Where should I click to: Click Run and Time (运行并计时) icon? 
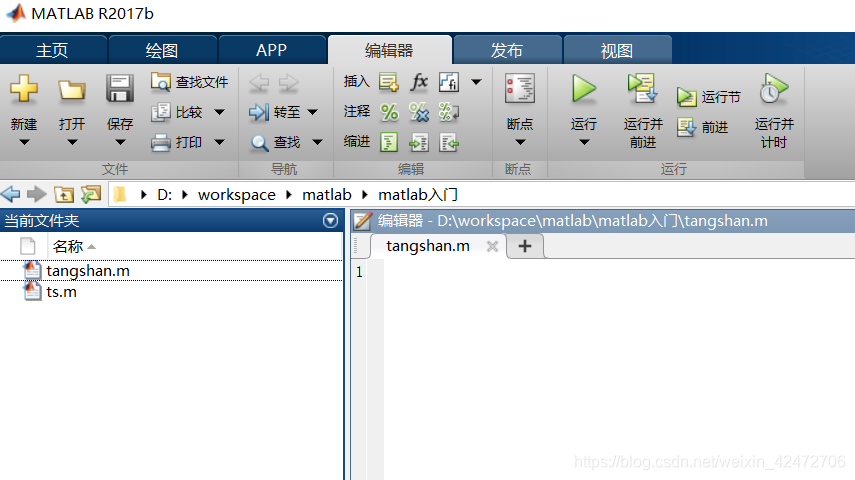pos(774,89)
